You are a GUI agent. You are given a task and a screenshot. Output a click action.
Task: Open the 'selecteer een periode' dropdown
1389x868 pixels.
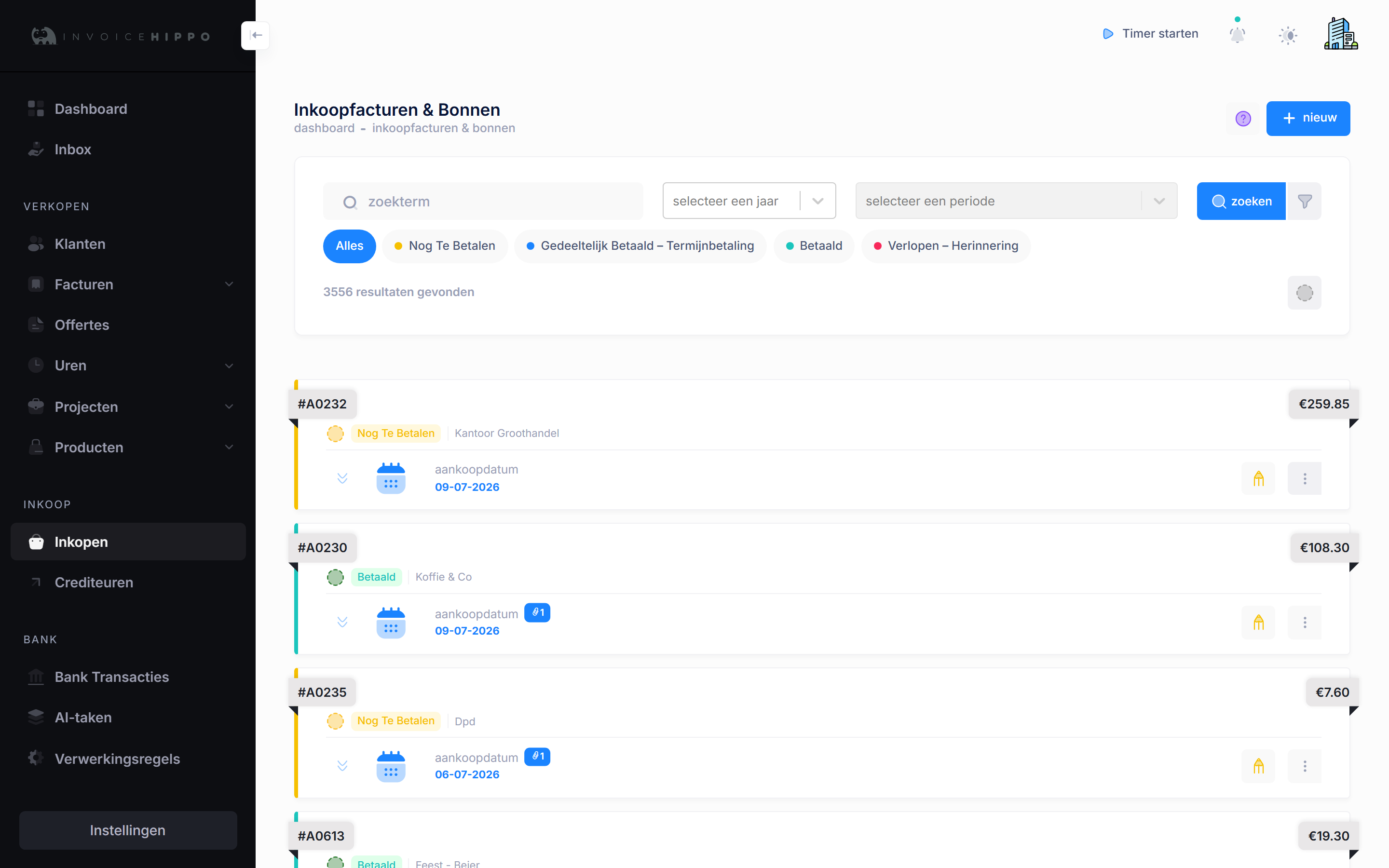point(1016,201)
